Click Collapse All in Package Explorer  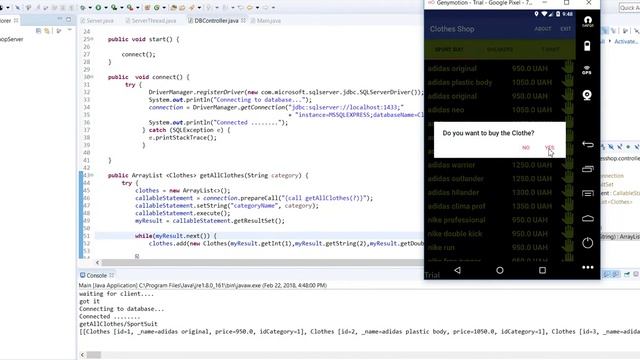pyautogui.click(x=38, y=31)
